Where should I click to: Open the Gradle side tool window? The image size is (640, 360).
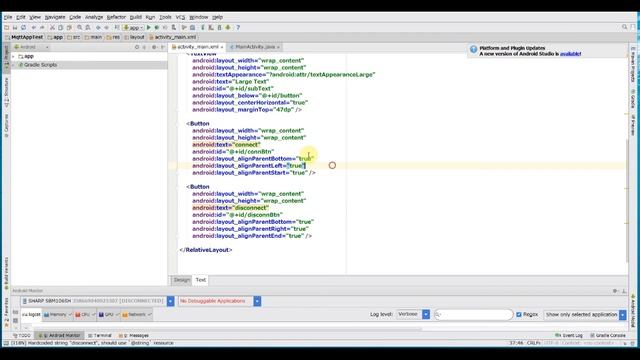click(x=633, y=98)
